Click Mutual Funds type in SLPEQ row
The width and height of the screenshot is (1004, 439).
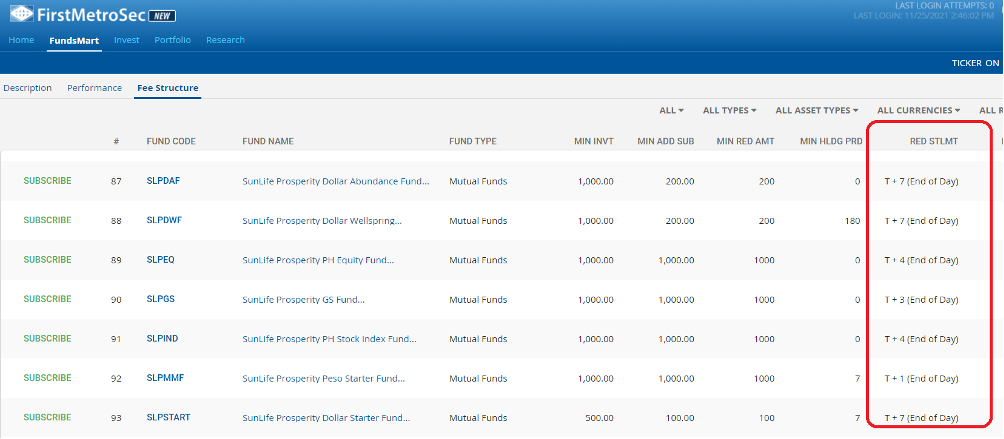pos(478,260)
